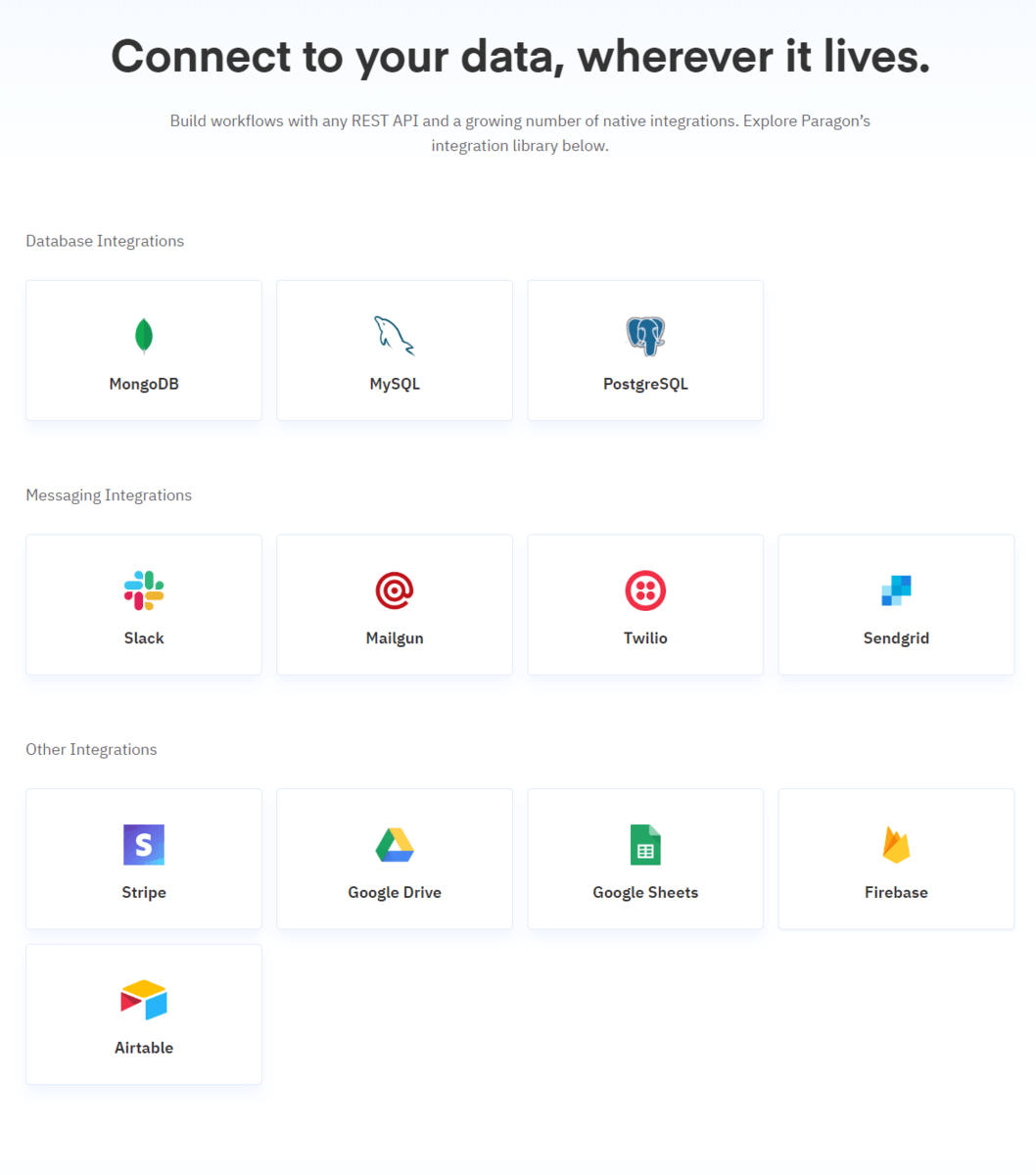Select the MySQL dolphin icon

[x=395, y=336]
